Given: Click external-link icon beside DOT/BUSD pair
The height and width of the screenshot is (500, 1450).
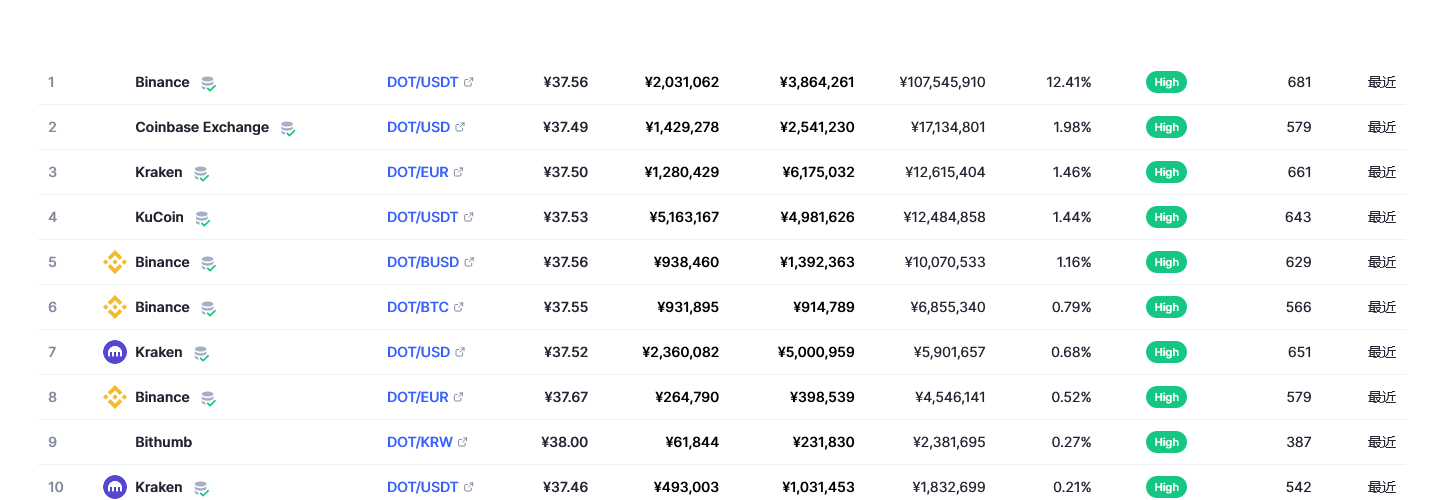Looking at the screenshot, I should point(469,262).
